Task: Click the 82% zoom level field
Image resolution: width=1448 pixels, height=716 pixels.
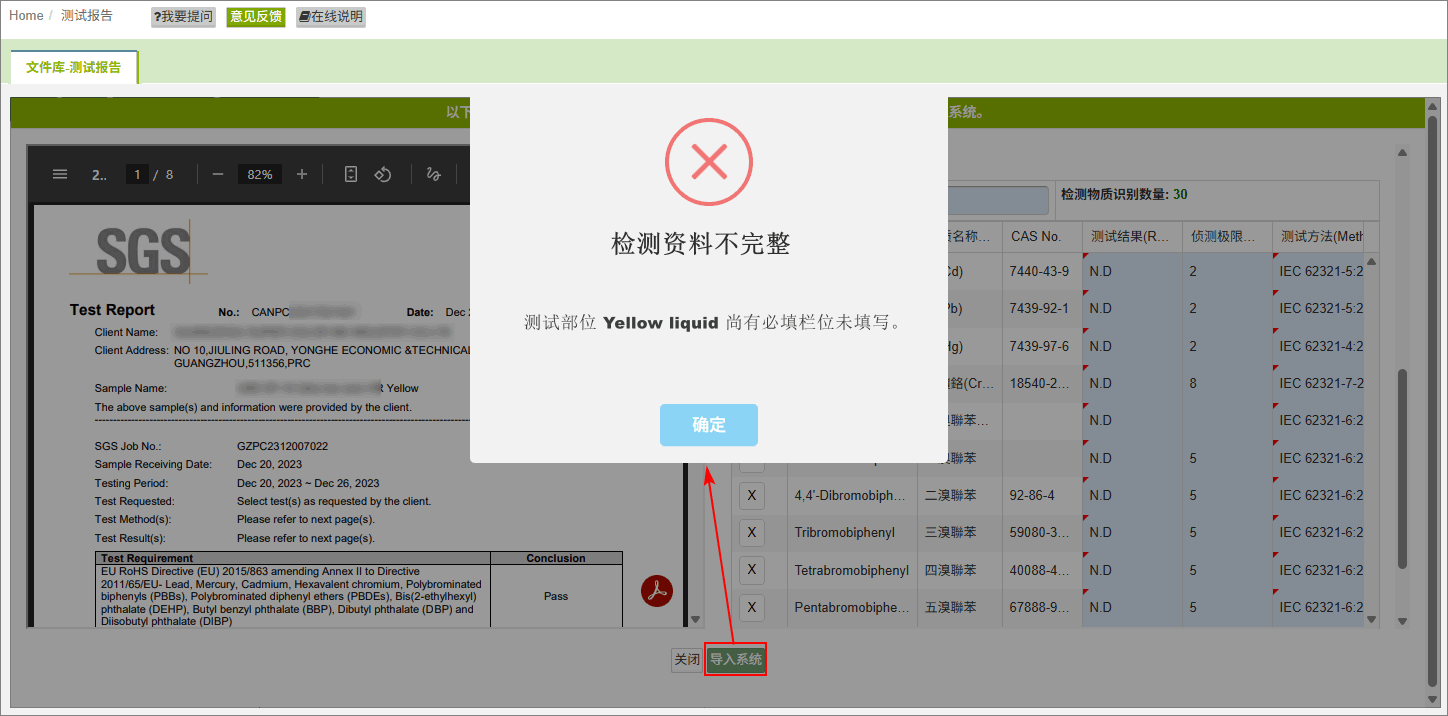Action: tap(260, 174)
